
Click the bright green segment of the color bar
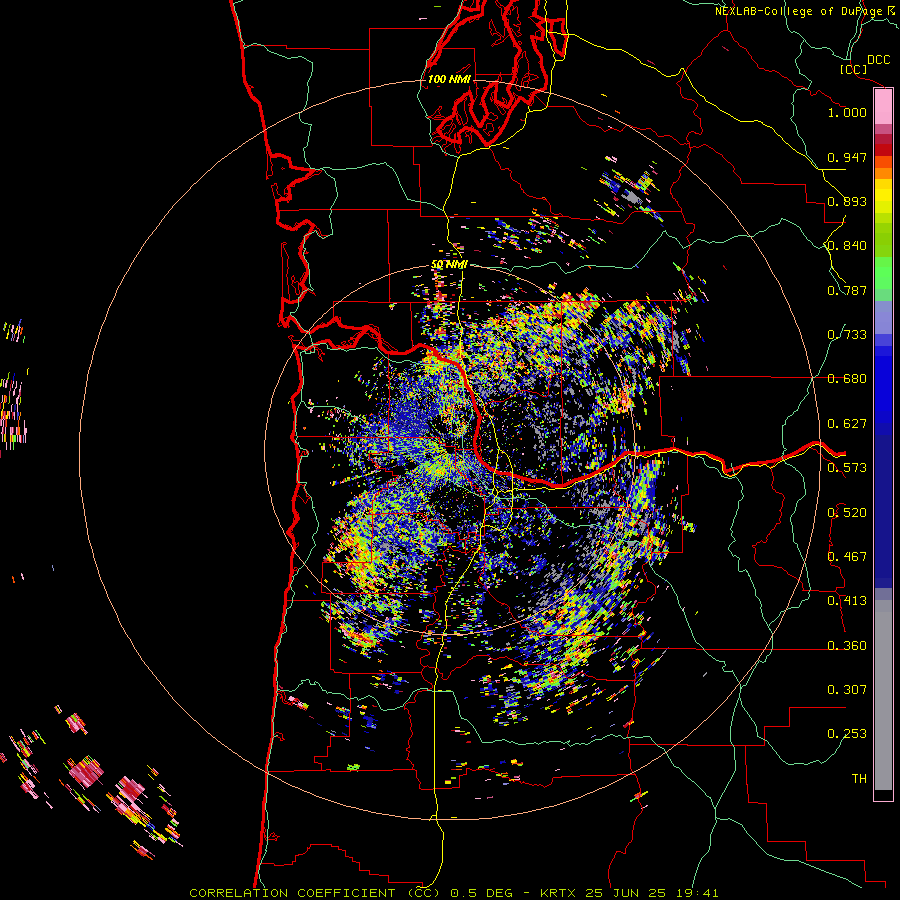tap(883, 273)
